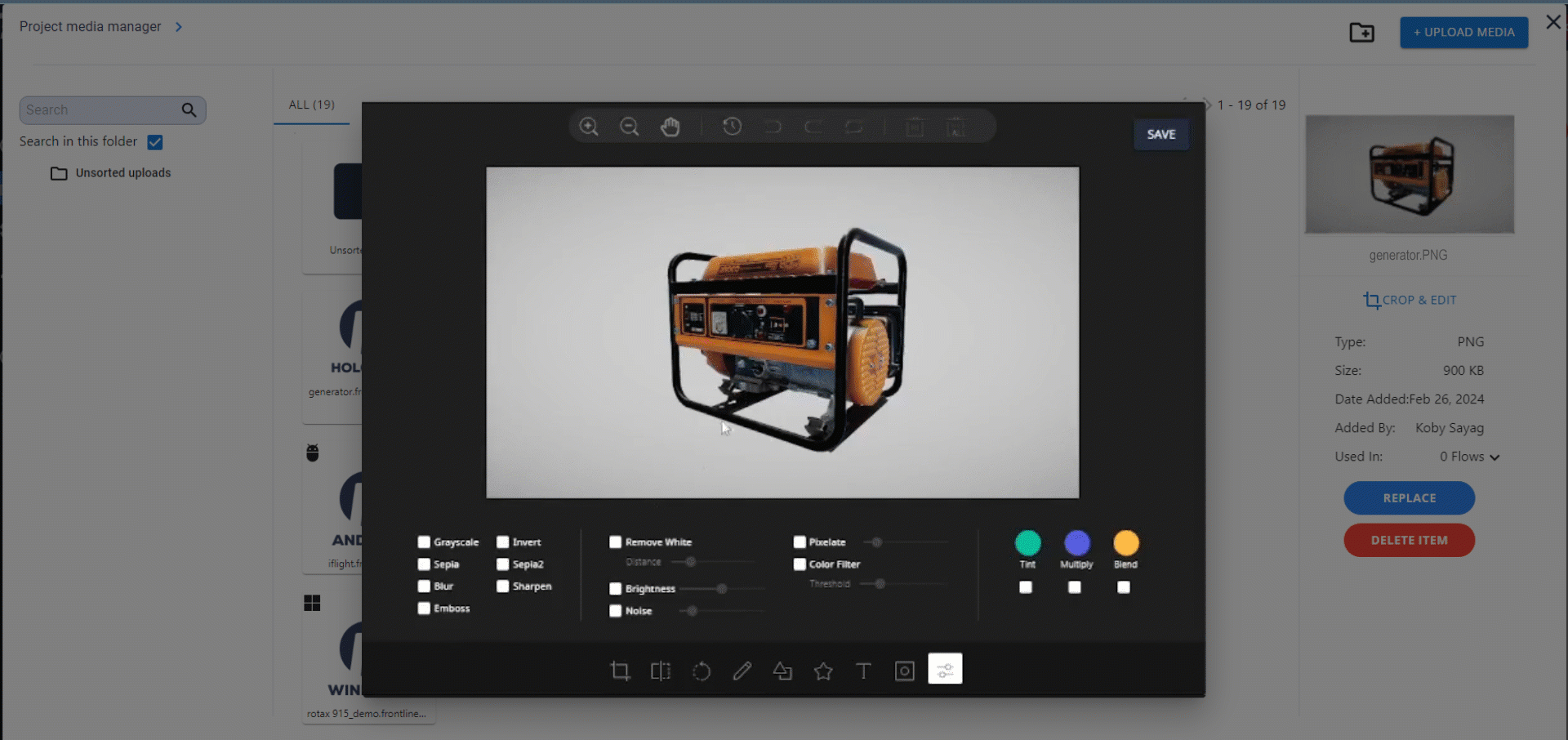Redo the last edit
The width and height of the screenshot is (1568, 740).
(813, 127)
